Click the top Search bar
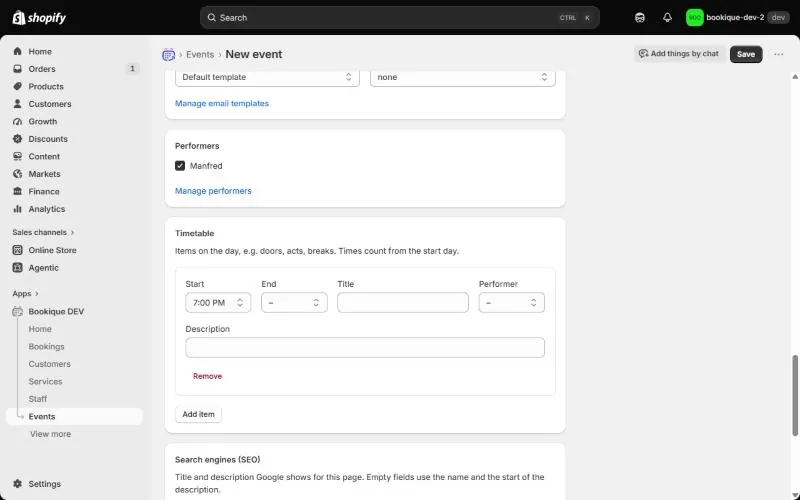 pyautogui.click(x=399, y=18)
